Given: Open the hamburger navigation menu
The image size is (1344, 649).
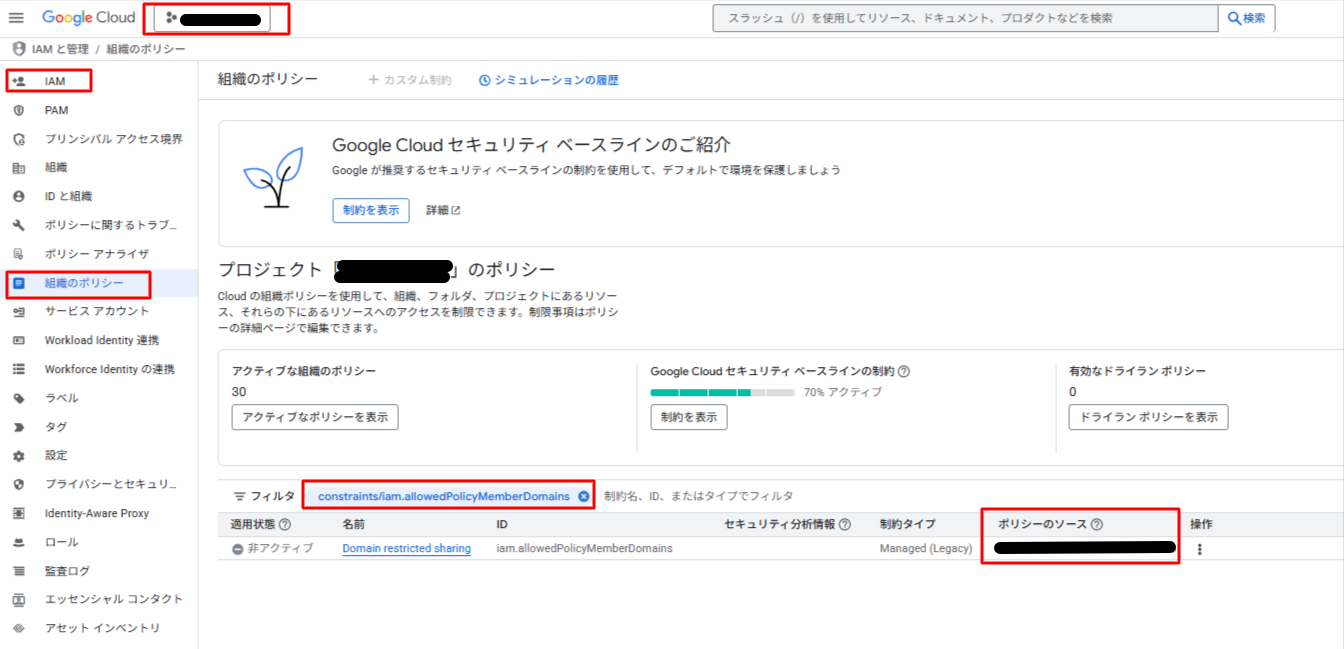Looking at the screenshot, I should click(16, 18).
